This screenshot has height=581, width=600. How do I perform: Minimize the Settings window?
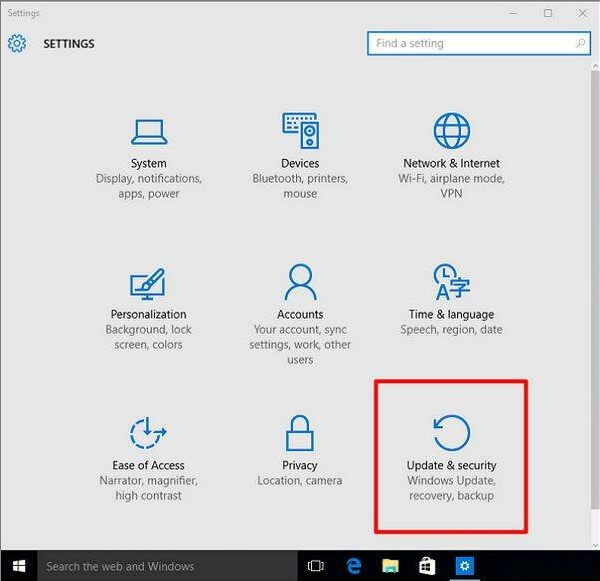[513, 13]
